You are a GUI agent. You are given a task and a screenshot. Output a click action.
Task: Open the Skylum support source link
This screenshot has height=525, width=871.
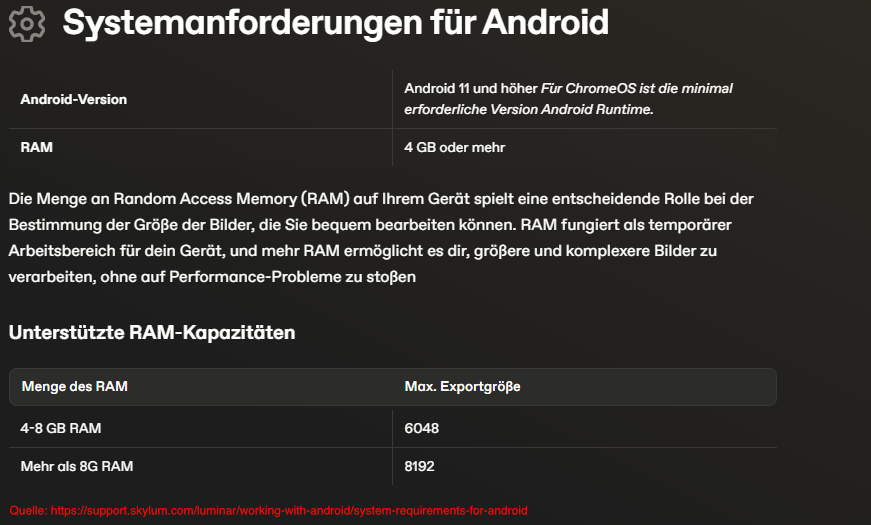289,511
